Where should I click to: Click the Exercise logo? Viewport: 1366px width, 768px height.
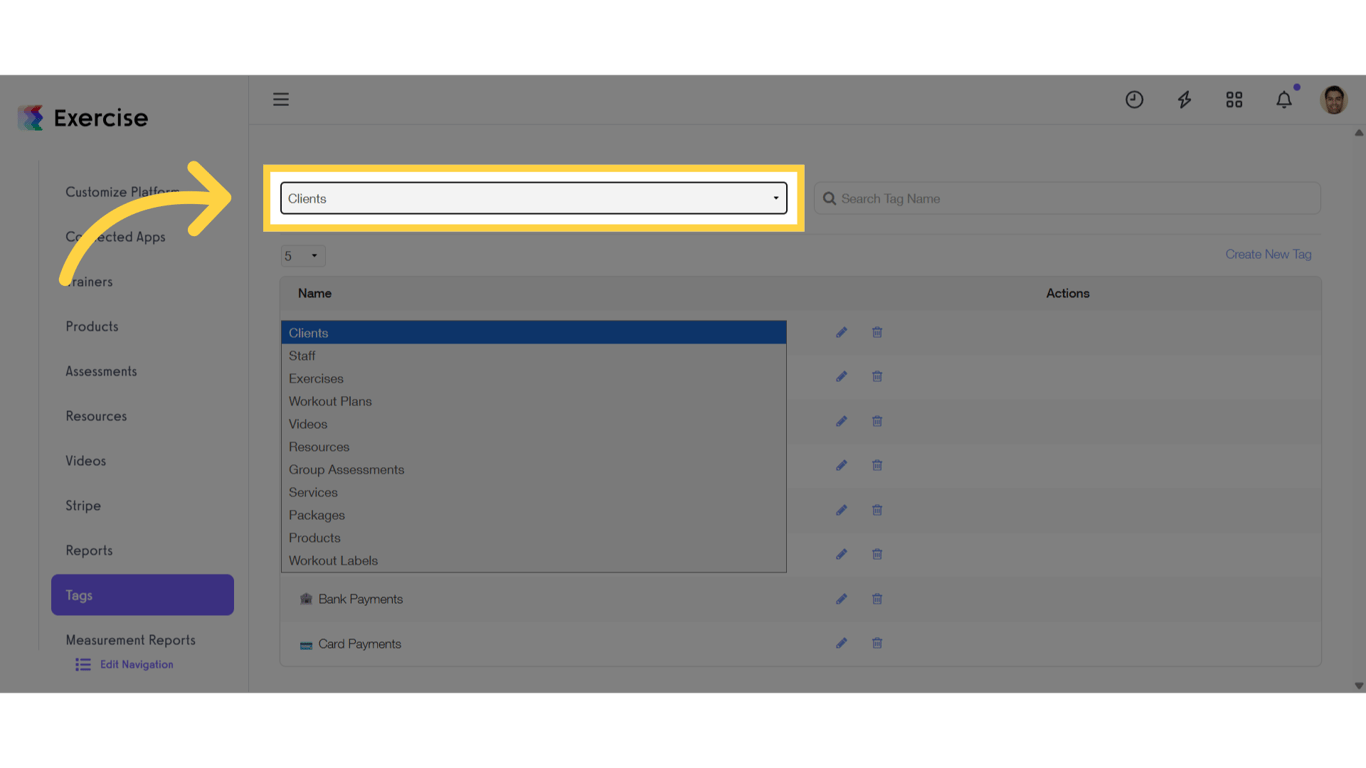click(x=82, y=117)
